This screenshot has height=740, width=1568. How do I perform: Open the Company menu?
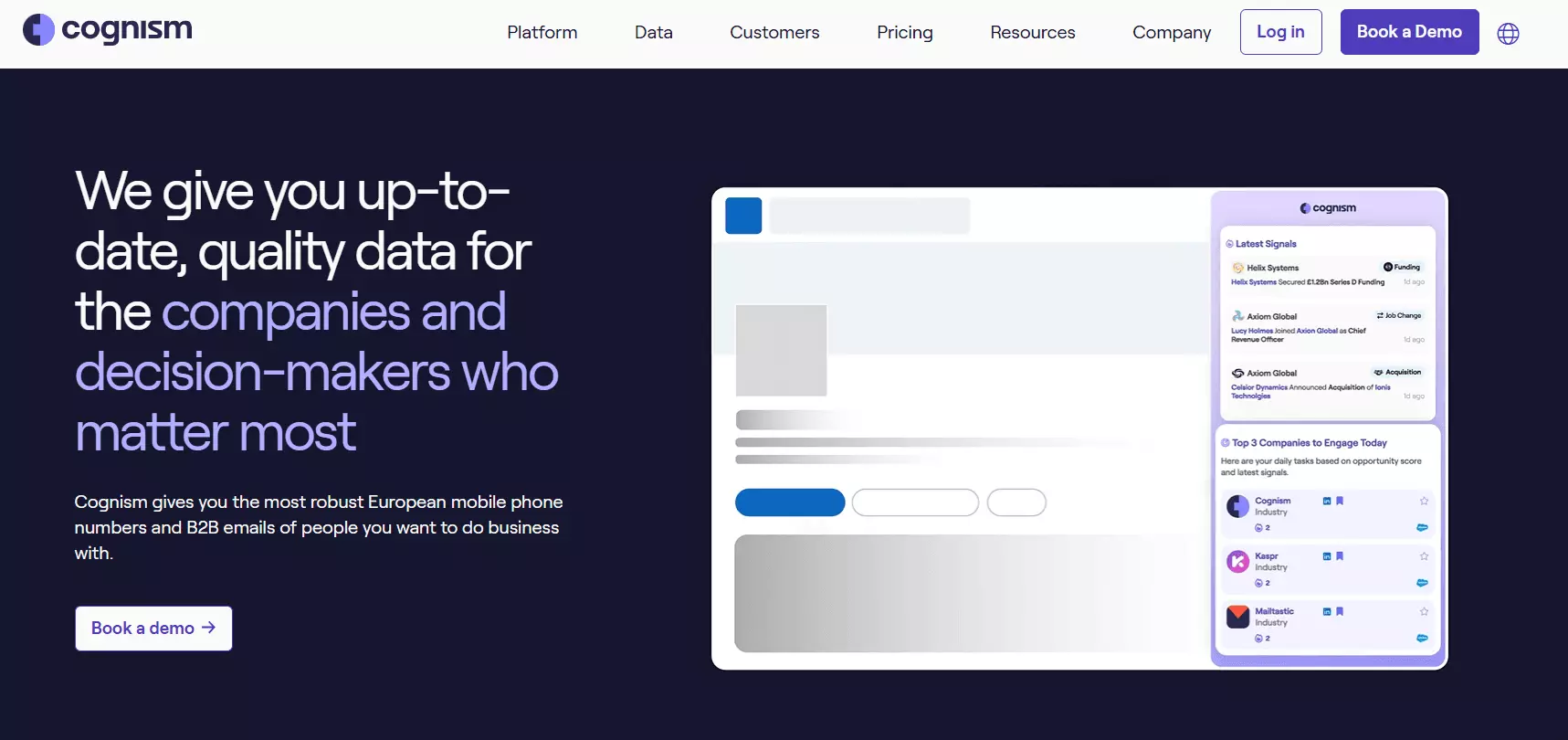tap(1172, 33)
